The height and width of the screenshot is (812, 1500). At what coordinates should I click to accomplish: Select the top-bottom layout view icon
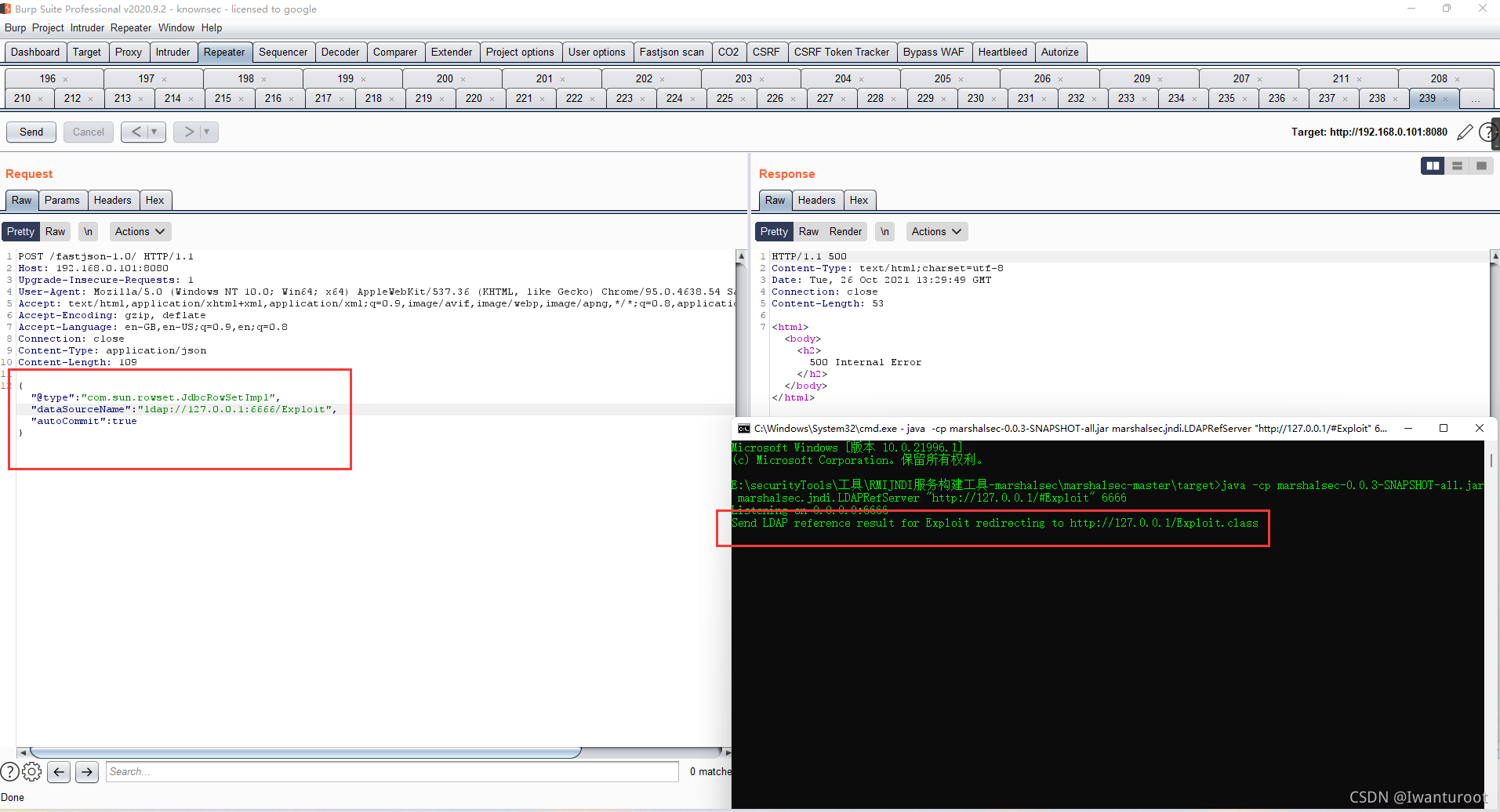click(x=1457, y=165)
